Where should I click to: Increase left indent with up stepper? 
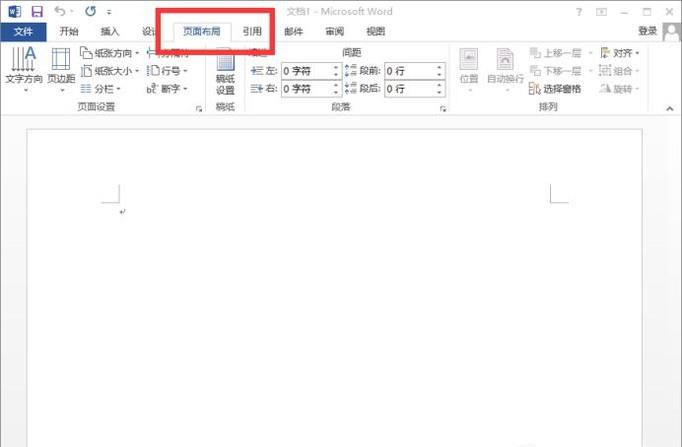click(x=336, y=67)
